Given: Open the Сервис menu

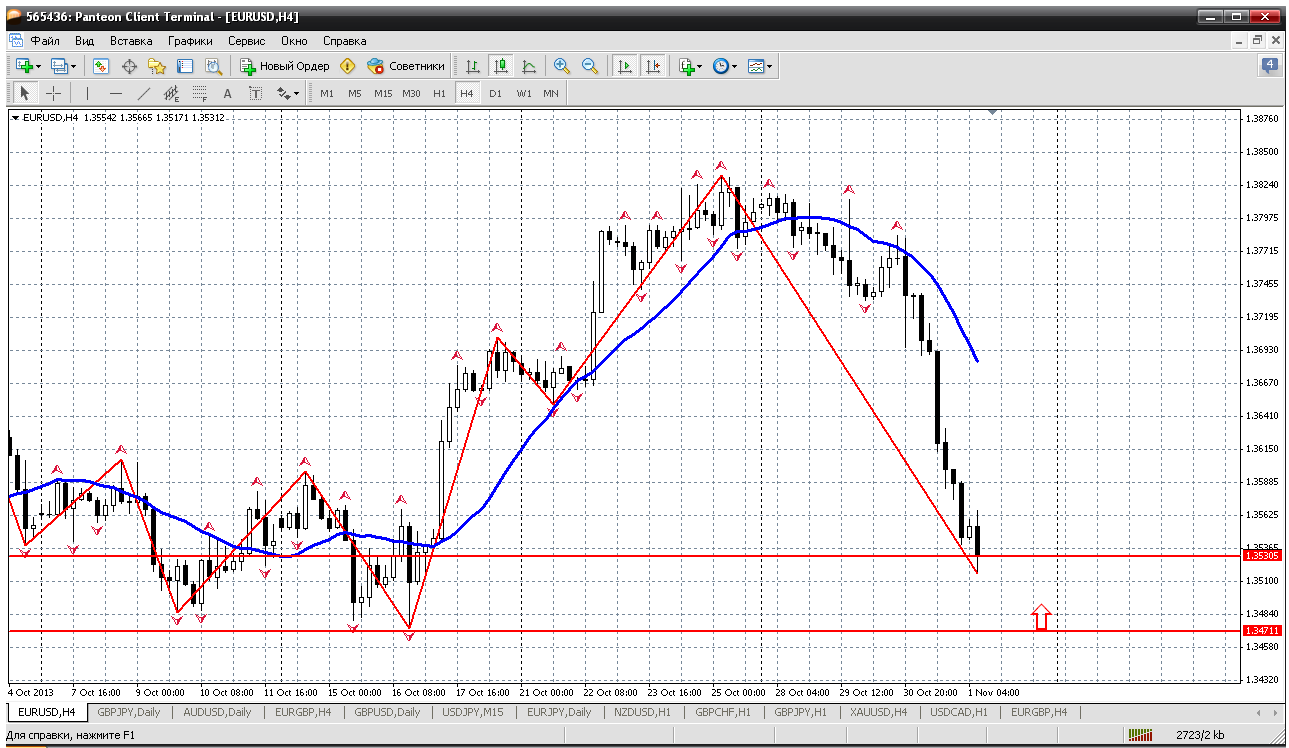Looking at the screenshot, I should 246,41.
